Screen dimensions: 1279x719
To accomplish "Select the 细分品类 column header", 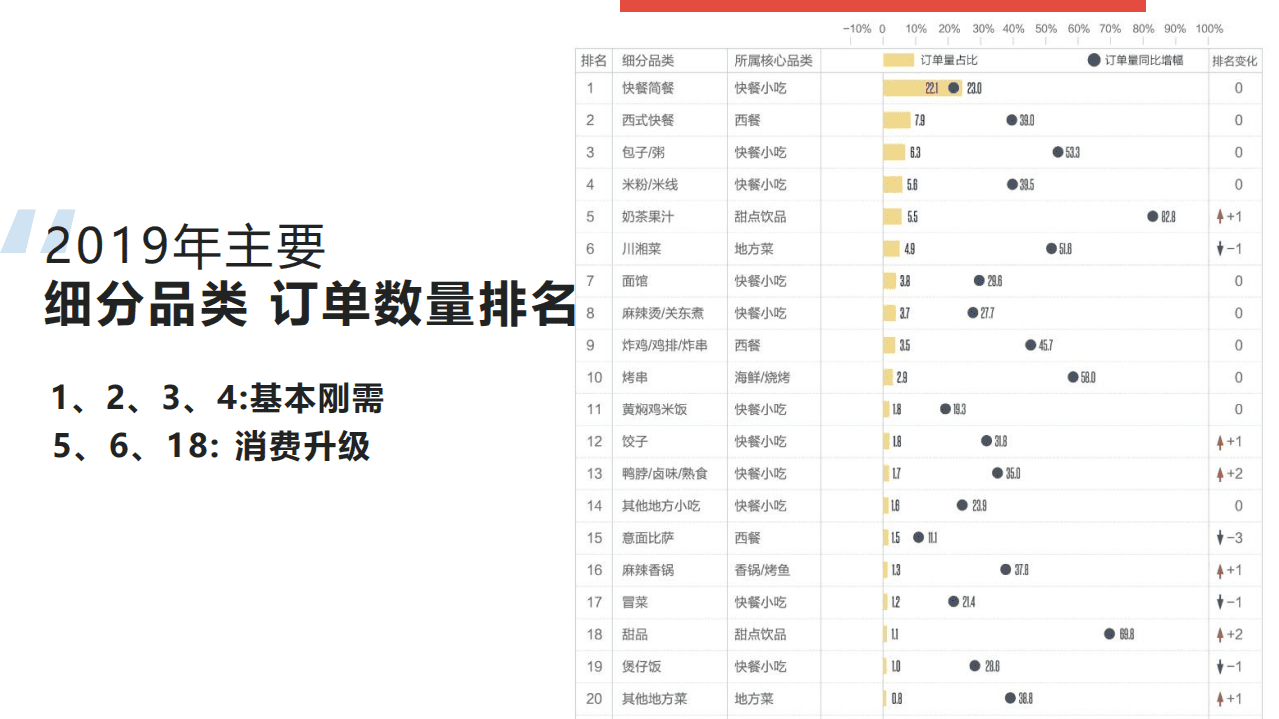I will click(x=648, y=60).
